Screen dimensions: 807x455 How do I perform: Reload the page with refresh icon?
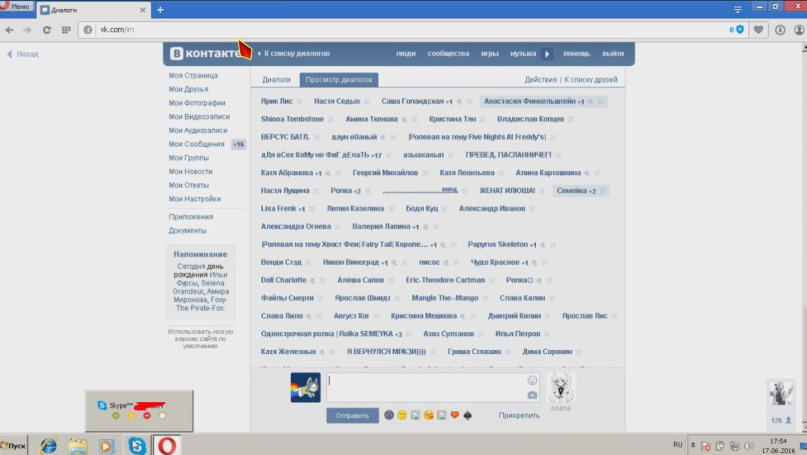click(x=46, y=30)
